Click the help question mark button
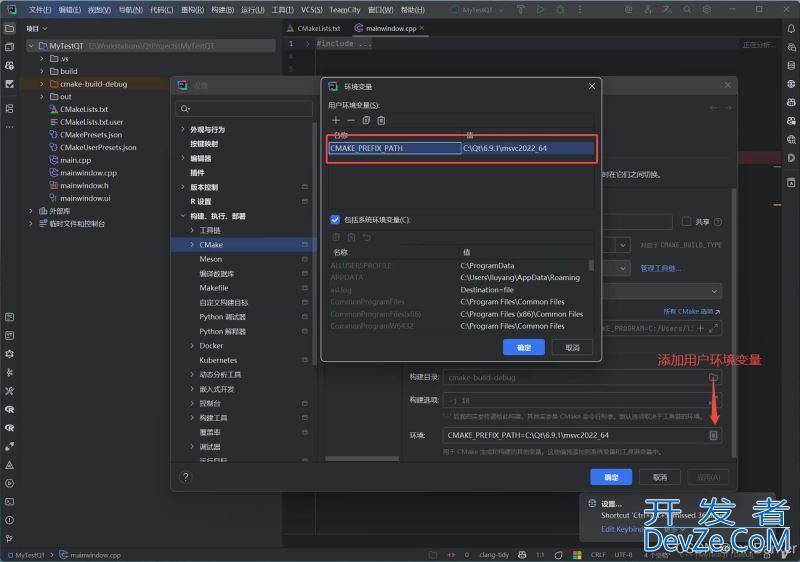 coord(186,477)
